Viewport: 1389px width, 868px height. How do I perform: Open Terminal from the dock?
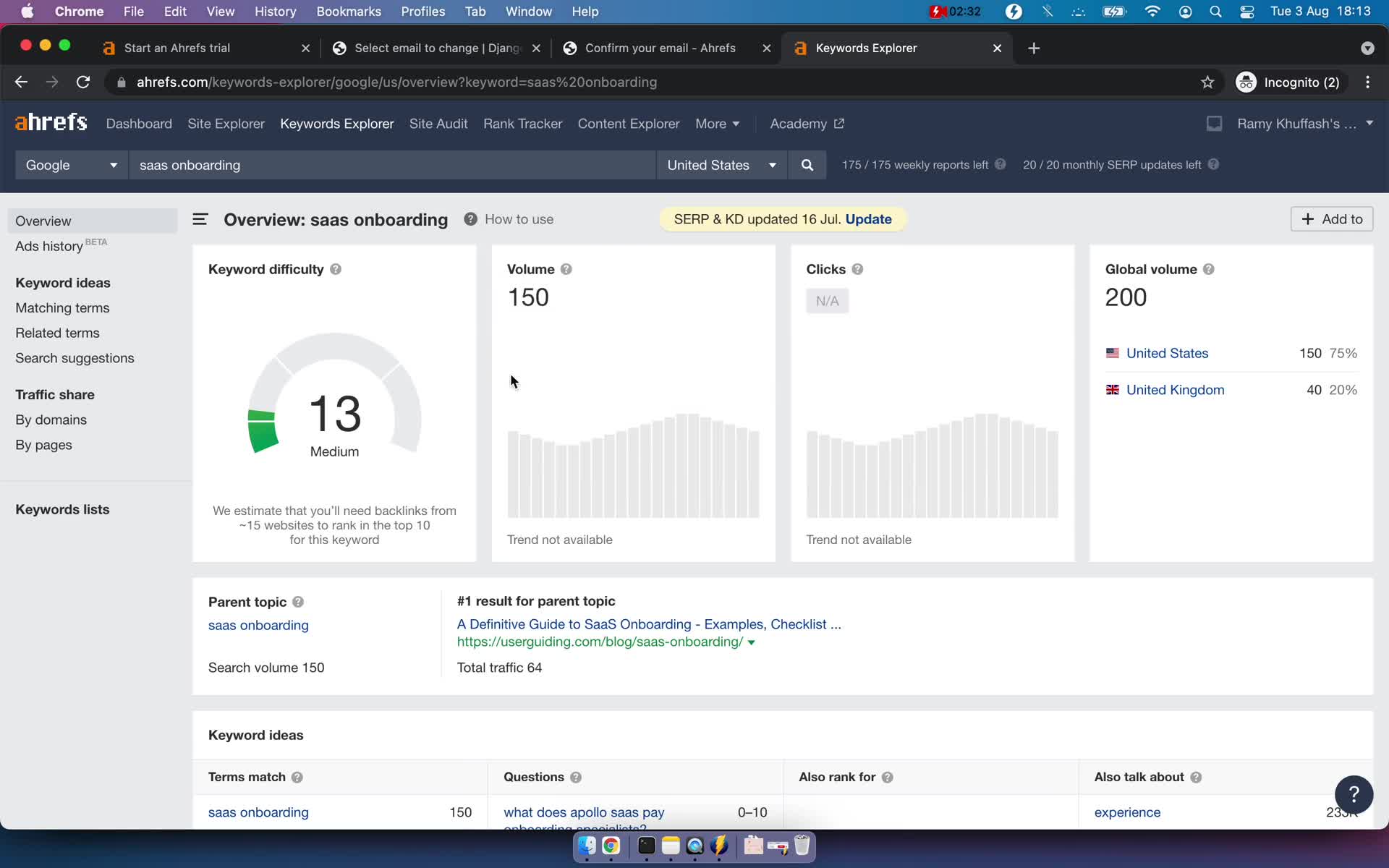646,846
